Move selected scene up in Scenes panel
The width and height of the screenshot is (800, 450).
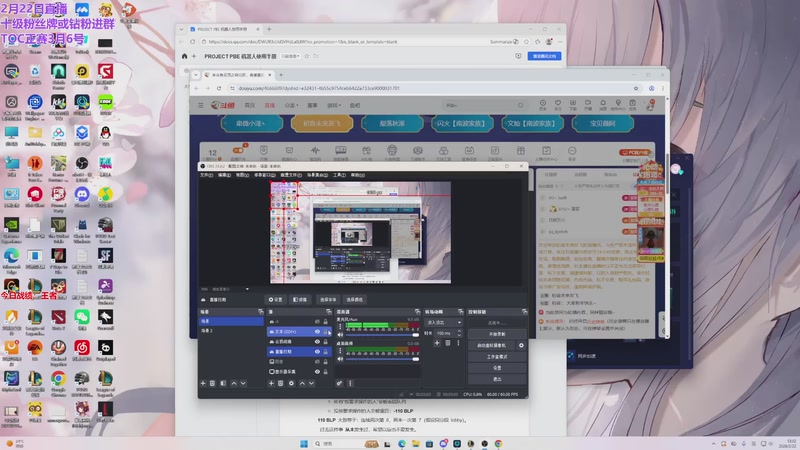tap(234, 383)
